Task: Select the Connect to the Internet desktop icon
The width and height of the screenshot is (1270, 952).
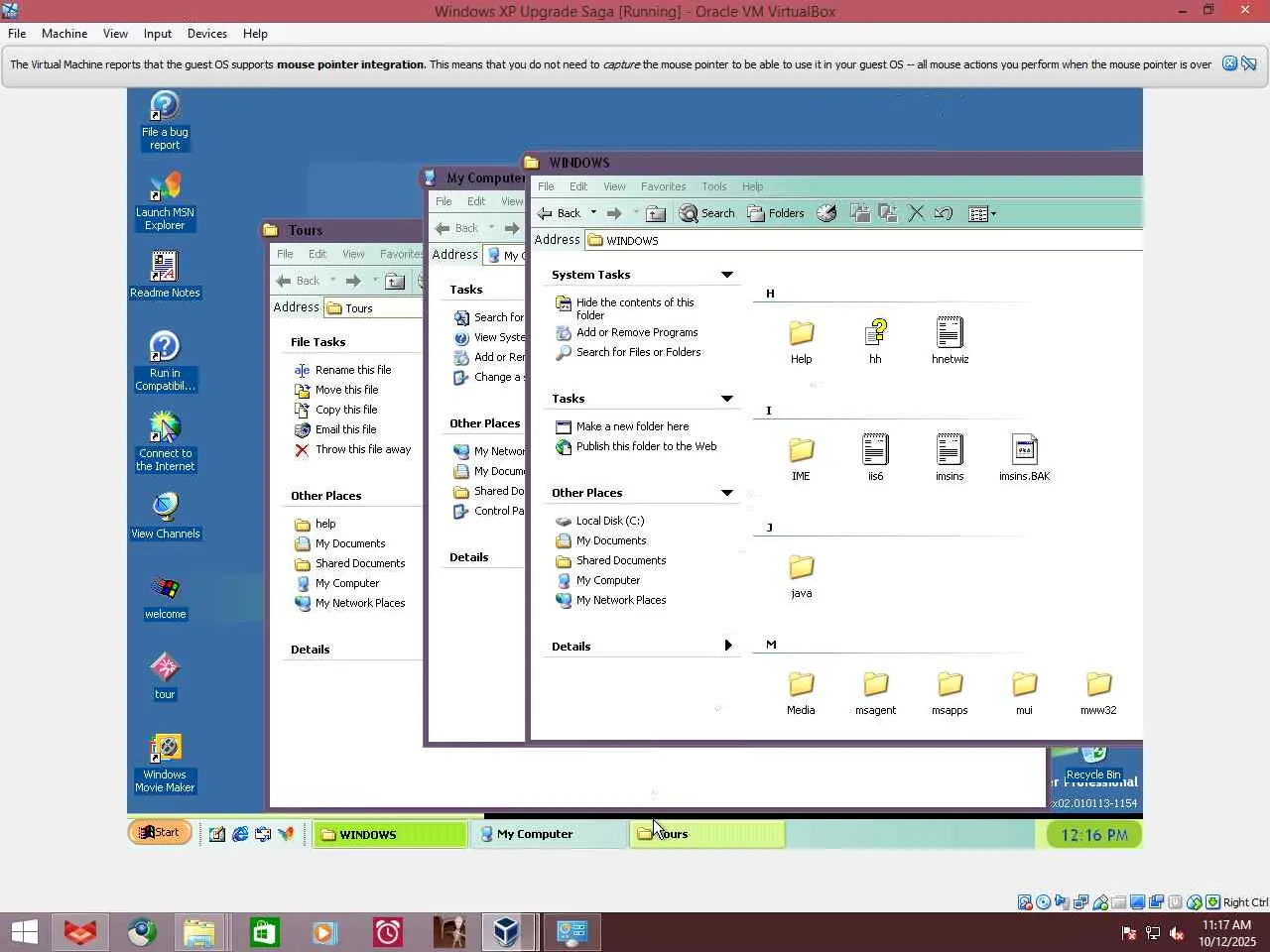Action: pos(165,442)
